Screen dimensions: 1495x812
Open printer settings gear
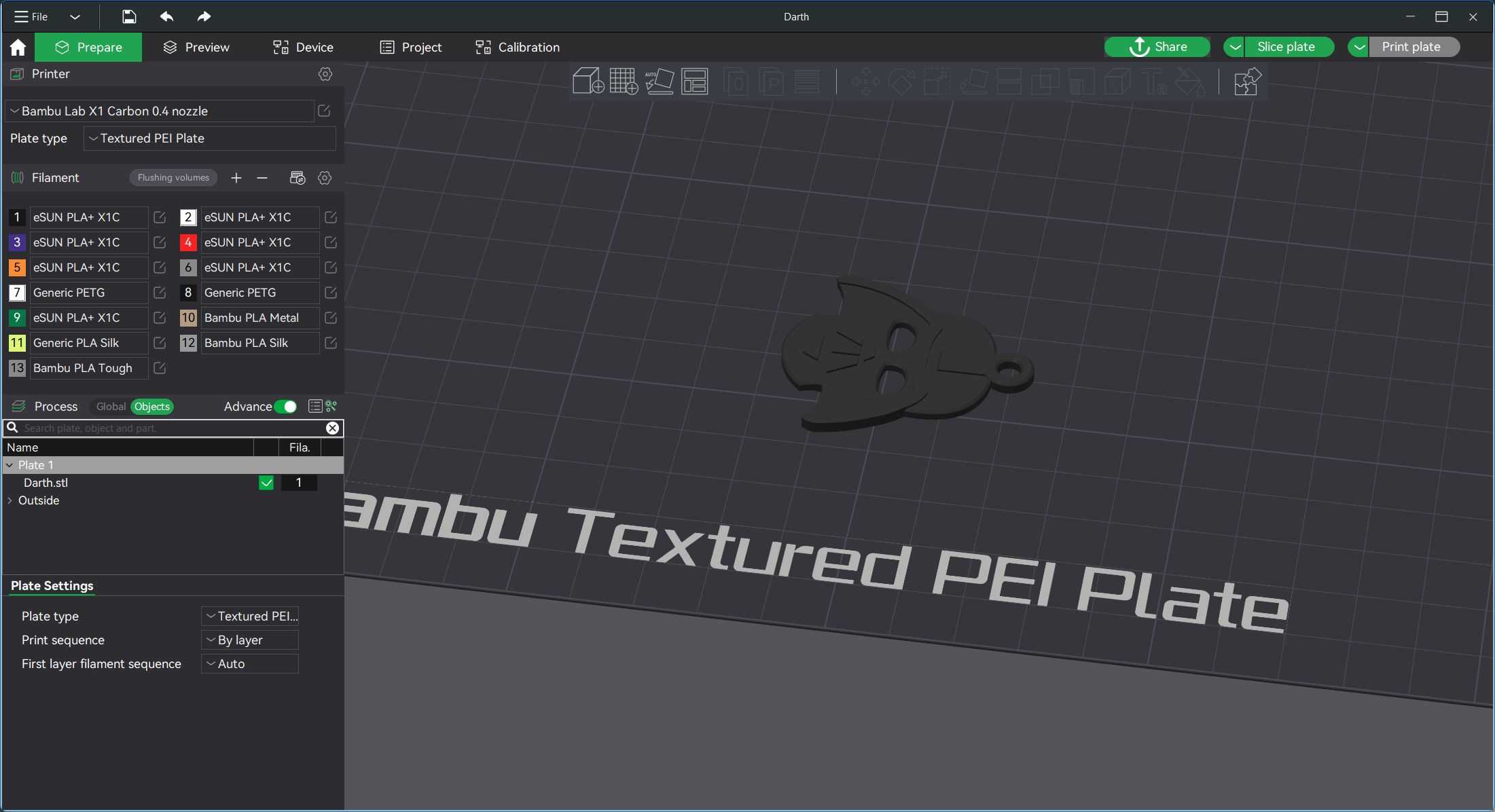[x=325, y=74]
